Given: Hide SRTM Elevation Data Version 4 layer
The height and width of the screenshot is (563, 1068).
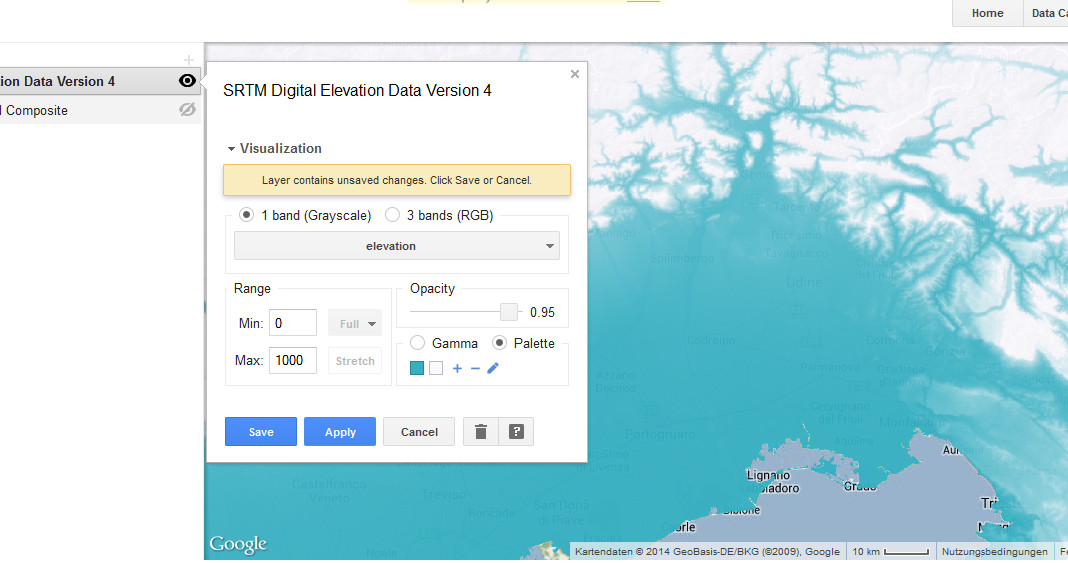Looking at the screenshot, I should (x=187, y=81).
